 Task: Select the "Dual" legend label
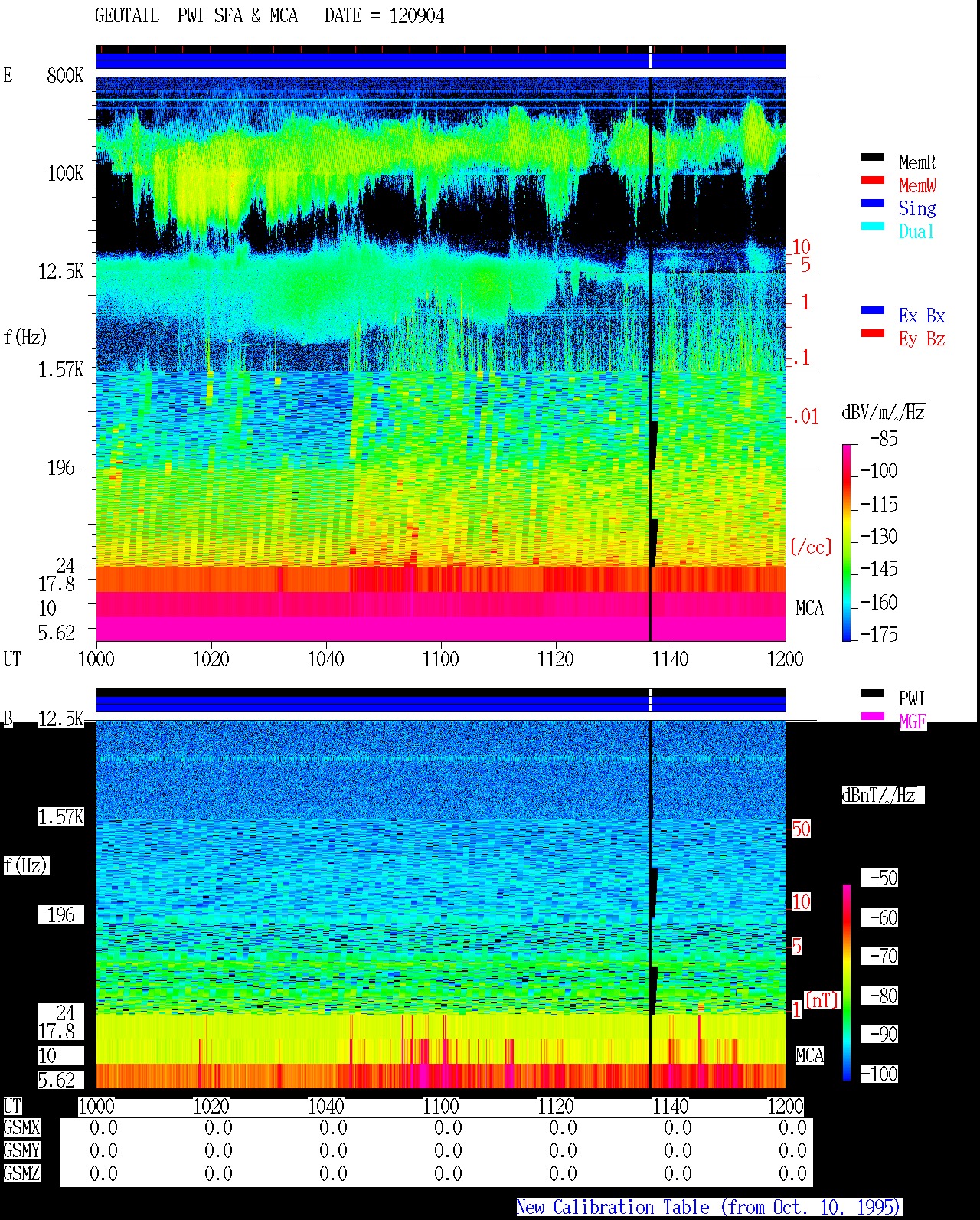pyautogui.click(x=917, y=231)
